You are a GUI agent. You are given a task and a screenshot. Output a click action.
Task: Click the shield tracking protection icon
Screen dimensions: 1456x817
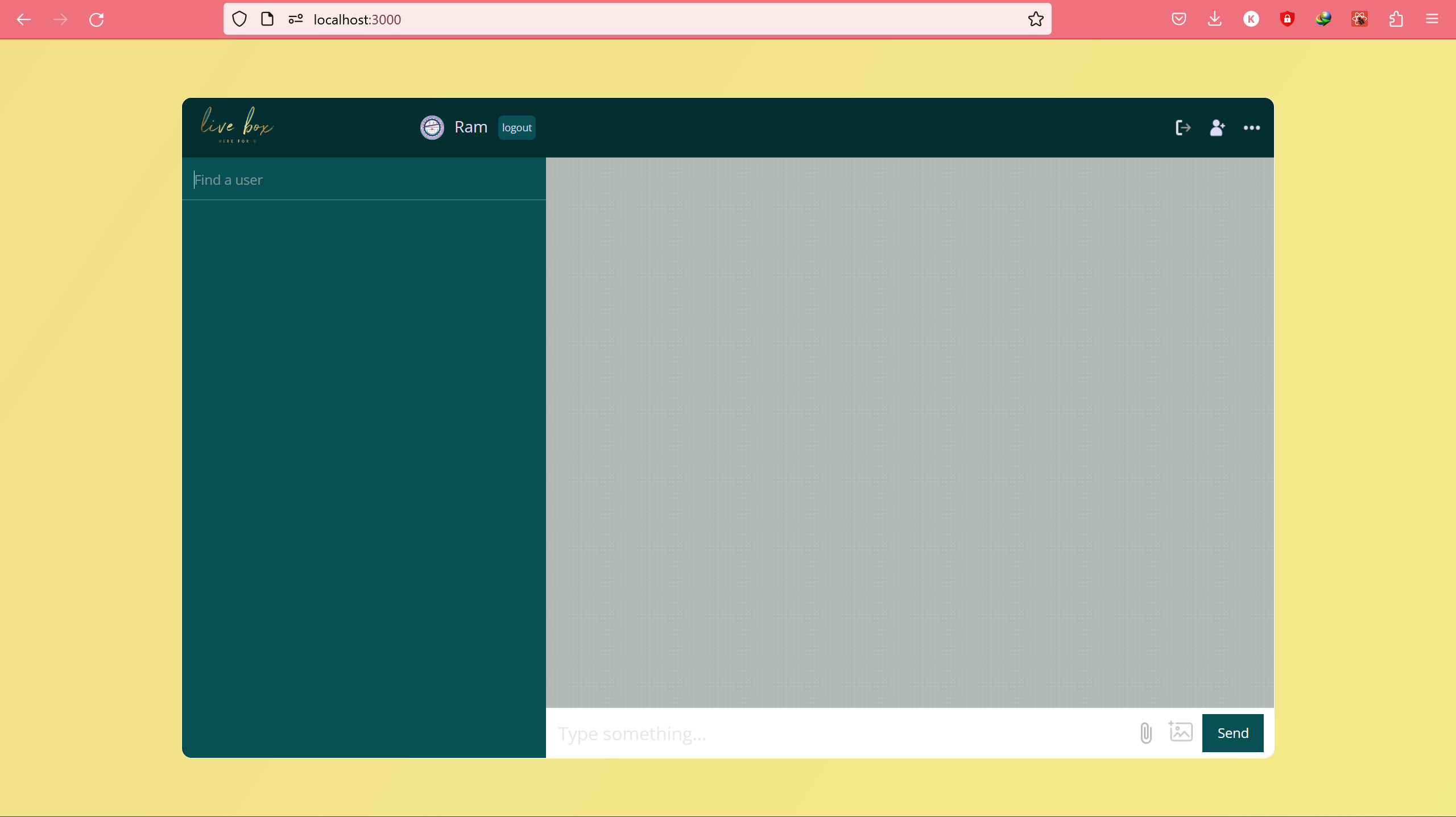tap(239, 19)
